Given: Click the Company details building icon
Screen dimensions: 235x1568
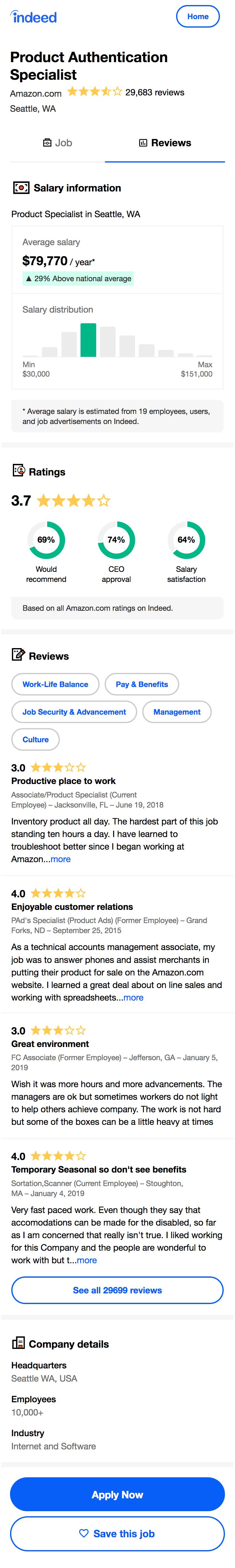Looking at the screenshot, I should point(18,1343).
